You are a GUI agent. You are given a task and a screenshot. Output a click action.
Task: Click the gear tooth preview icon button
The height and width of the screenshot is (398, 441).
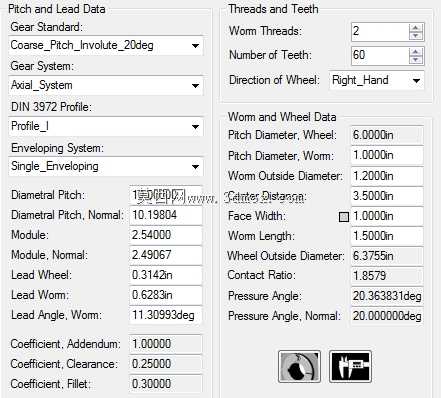pyautogui.click(x=299, y=366)
